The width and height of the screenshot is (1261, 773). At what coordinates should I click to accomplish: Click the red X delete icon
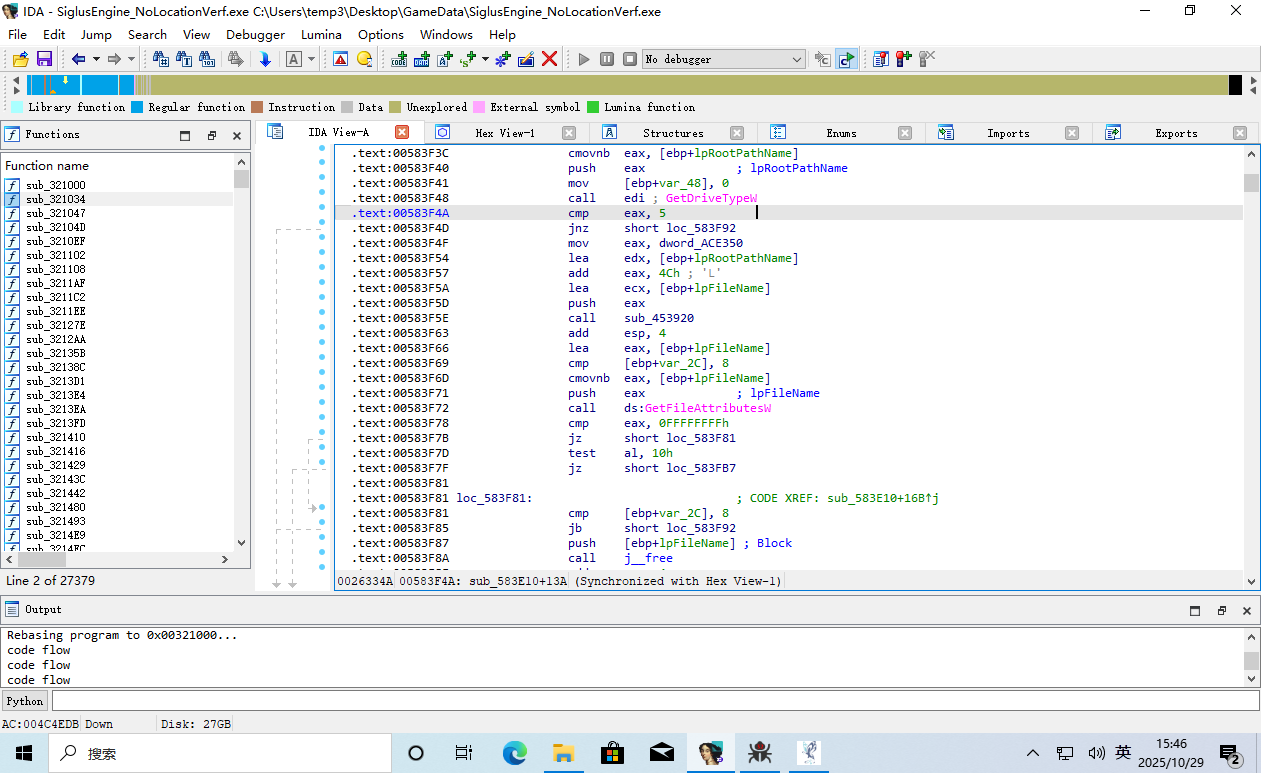(549, 59)
